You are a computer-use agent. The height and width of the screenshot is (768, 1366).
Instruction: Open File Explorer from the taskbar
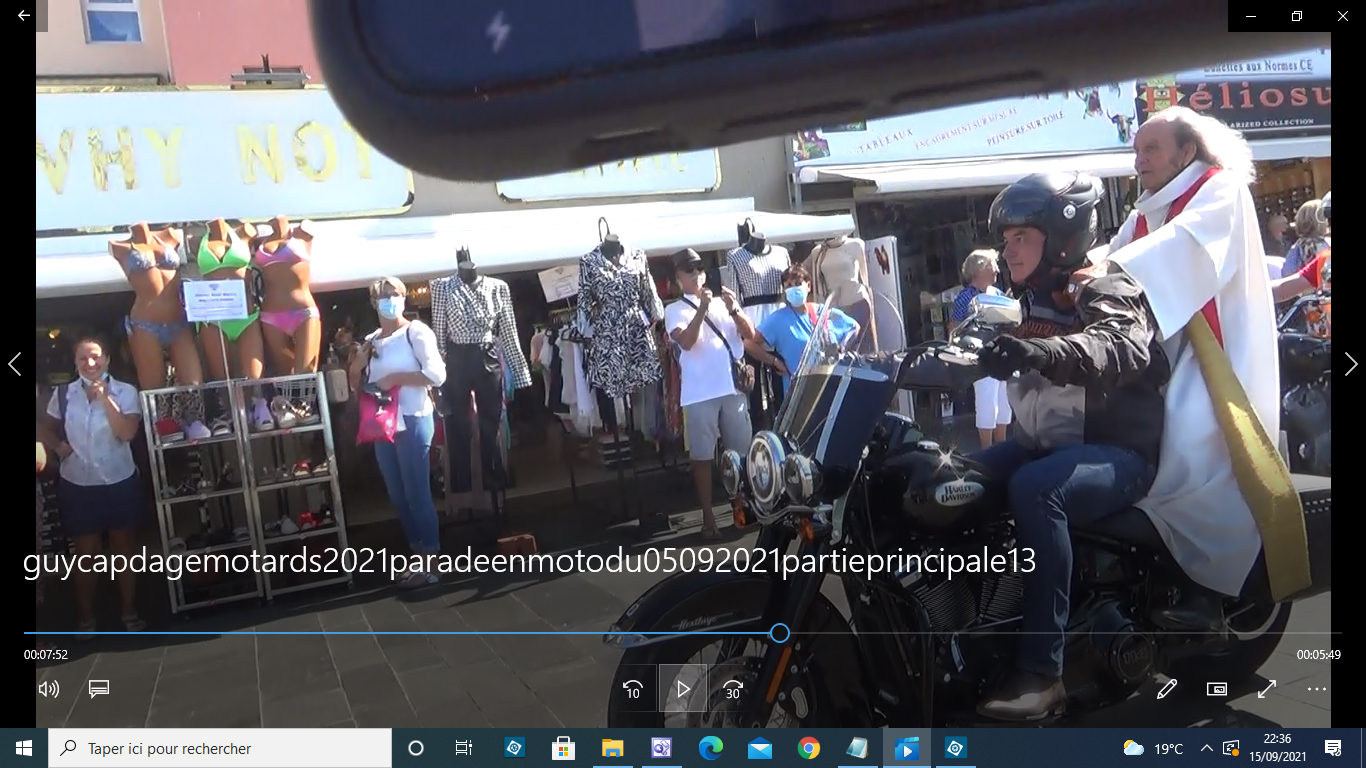(x=612, y=748)
